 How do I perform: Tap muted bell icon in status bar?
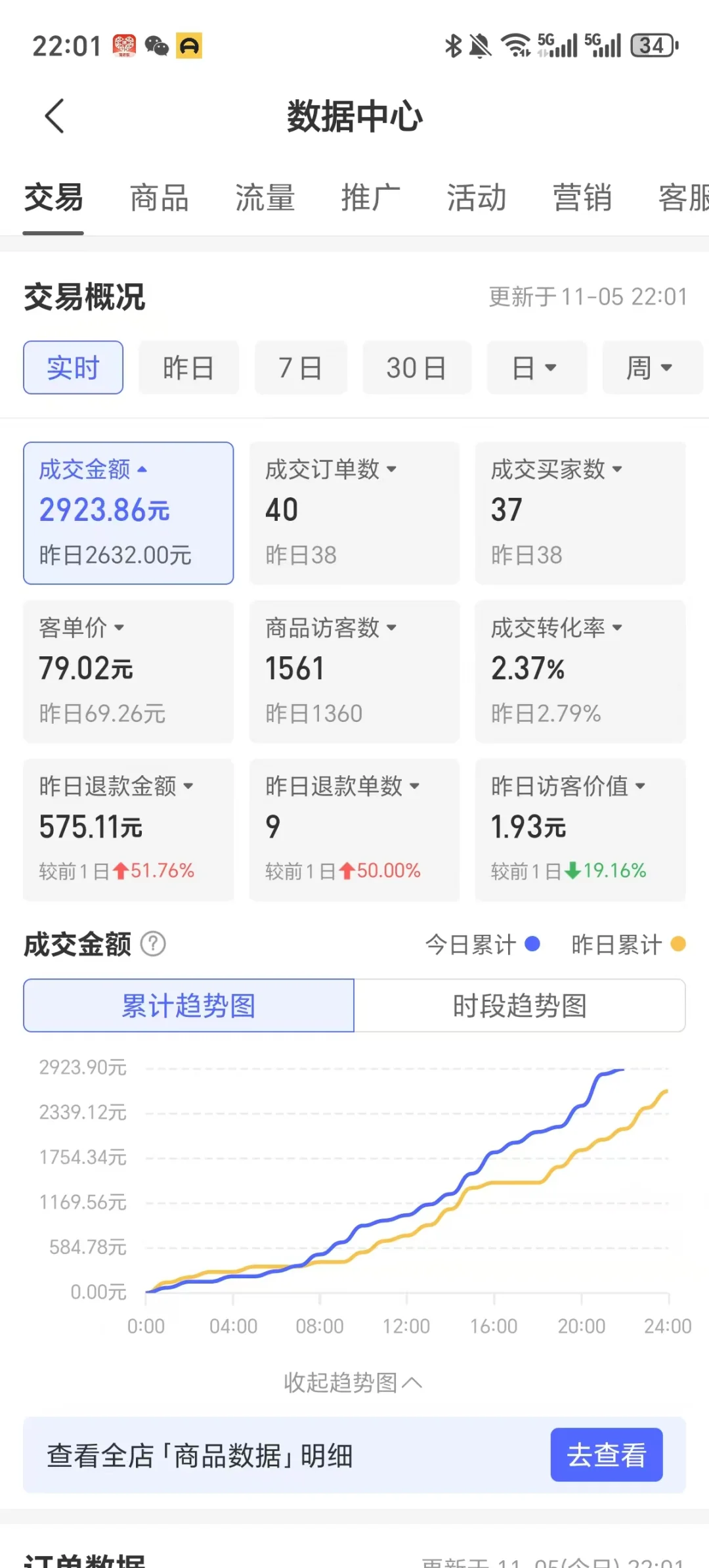pyautogui.click(x=481, y=45)
